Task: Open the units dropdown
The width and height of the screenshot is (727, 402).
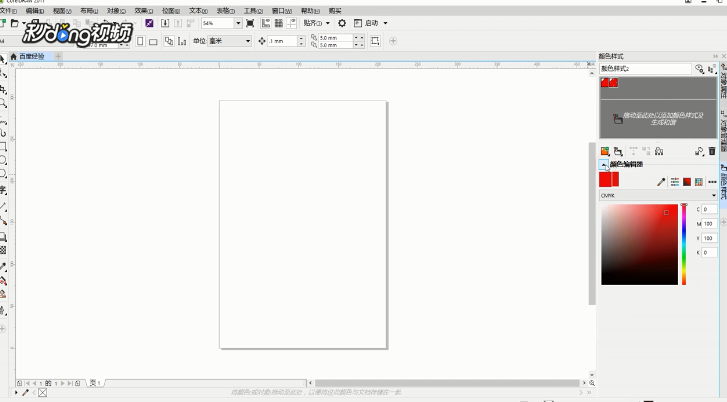Action: (230, 41)
